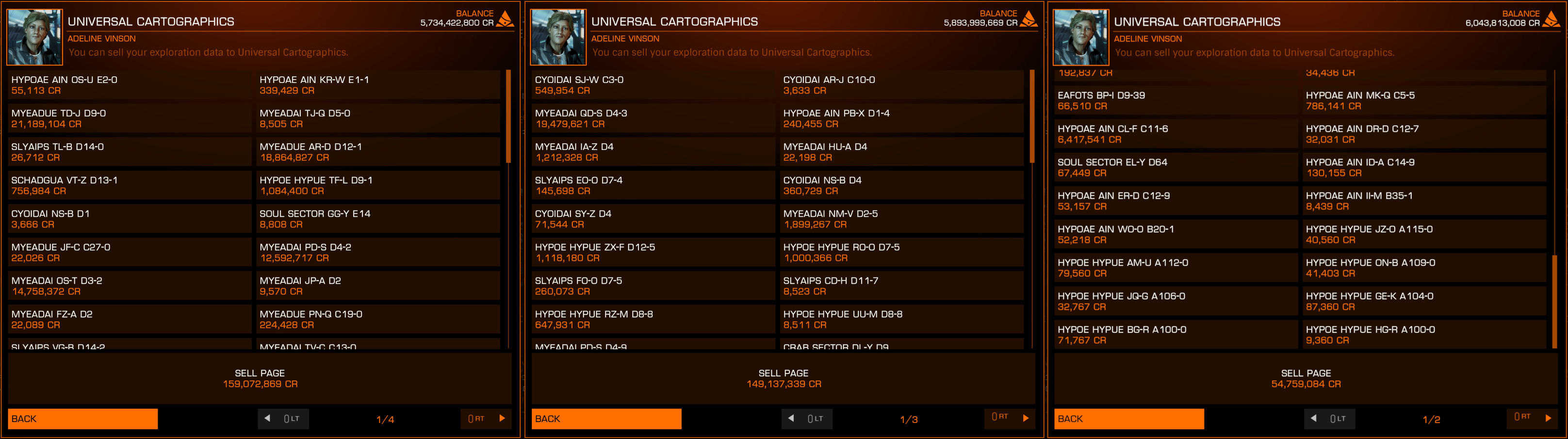Click the Pilots Federation logo beside balance 5,893,999,669 CR
The image size is (1568, 439).
click(1029, 19)
